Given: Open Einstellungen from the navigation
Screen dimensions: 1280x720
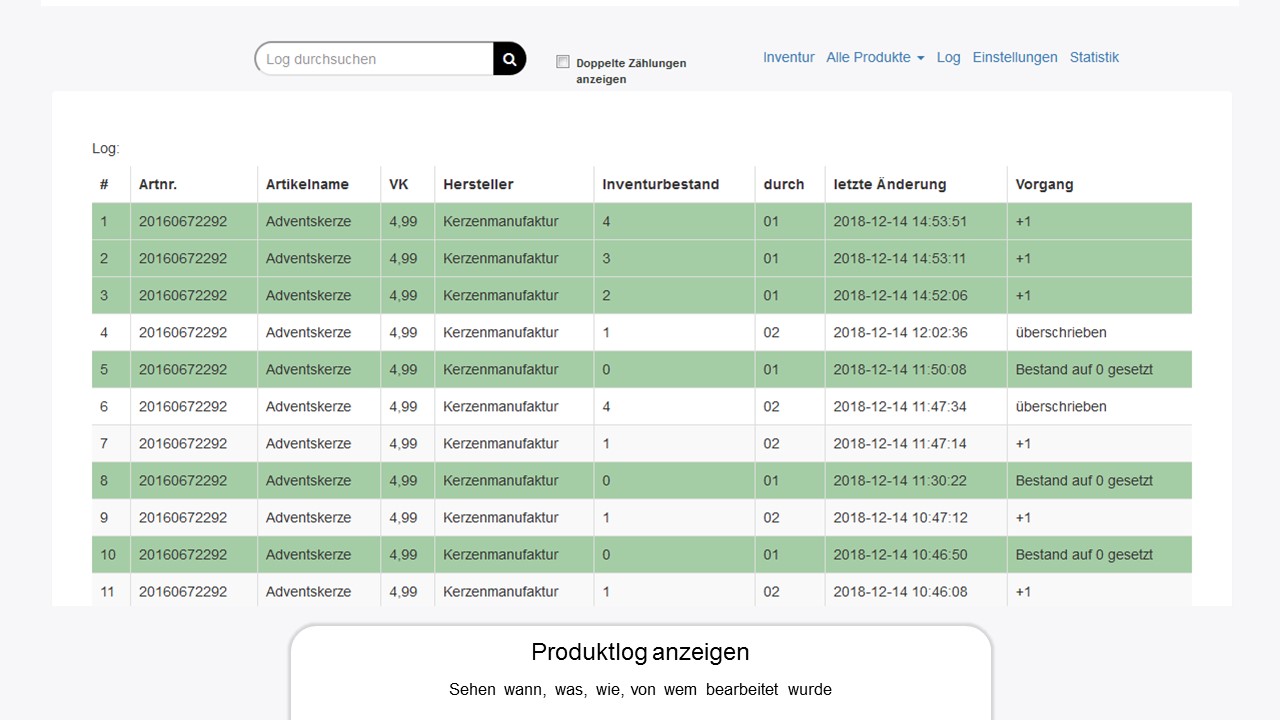Looking at the screenshot, I should (x=1014, y=58).
